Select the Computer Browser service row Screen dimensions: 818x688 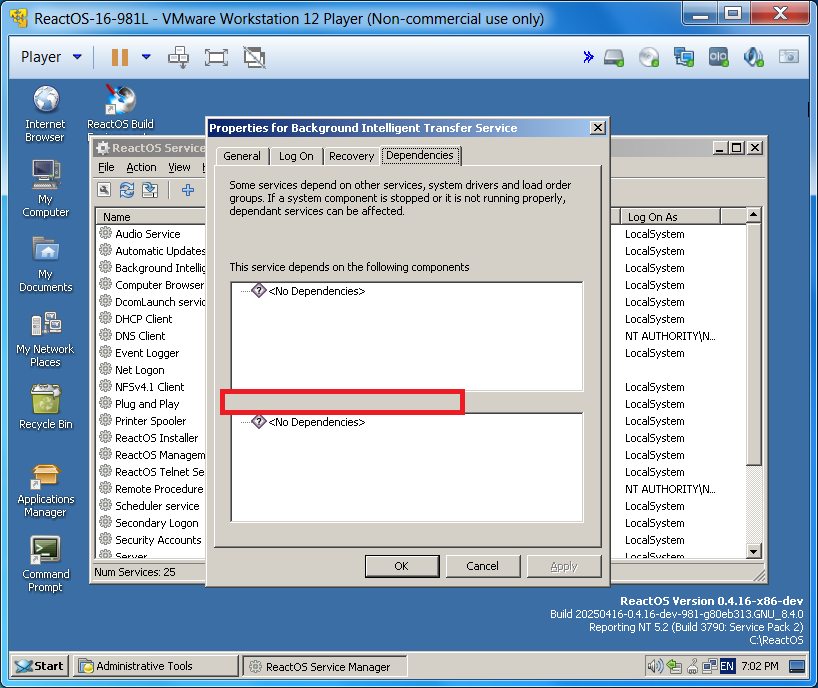coord(151,285)
